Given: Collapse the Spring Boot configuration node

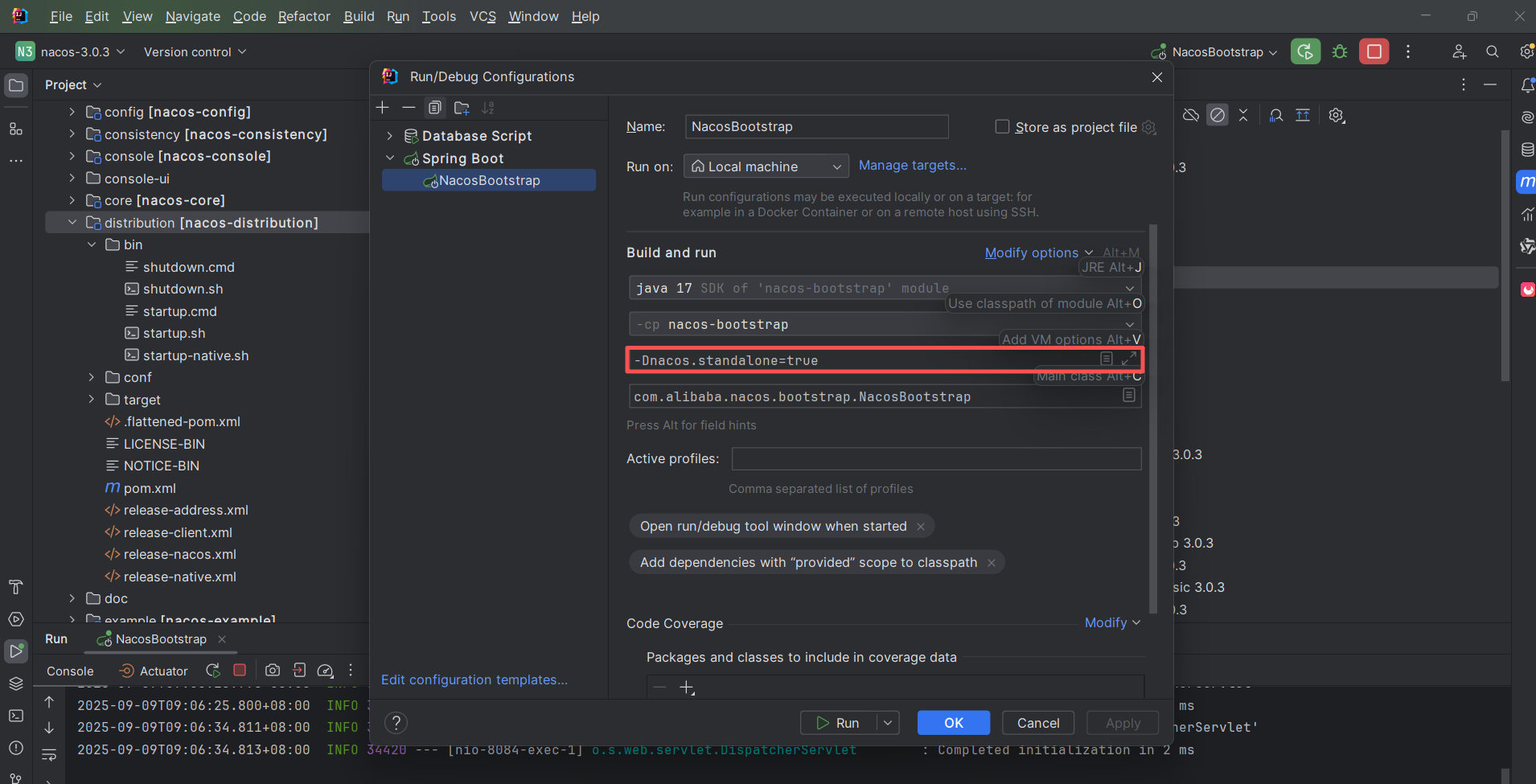Looking at the screenshot, I should [x=390, y=158].
